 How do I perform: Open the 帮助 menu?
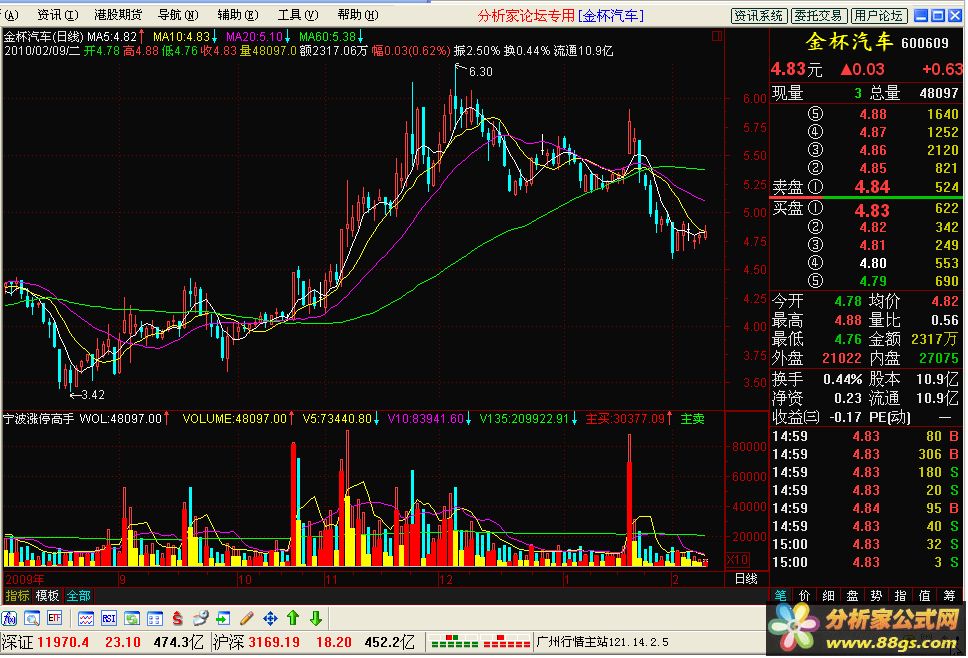click(357, 15)
